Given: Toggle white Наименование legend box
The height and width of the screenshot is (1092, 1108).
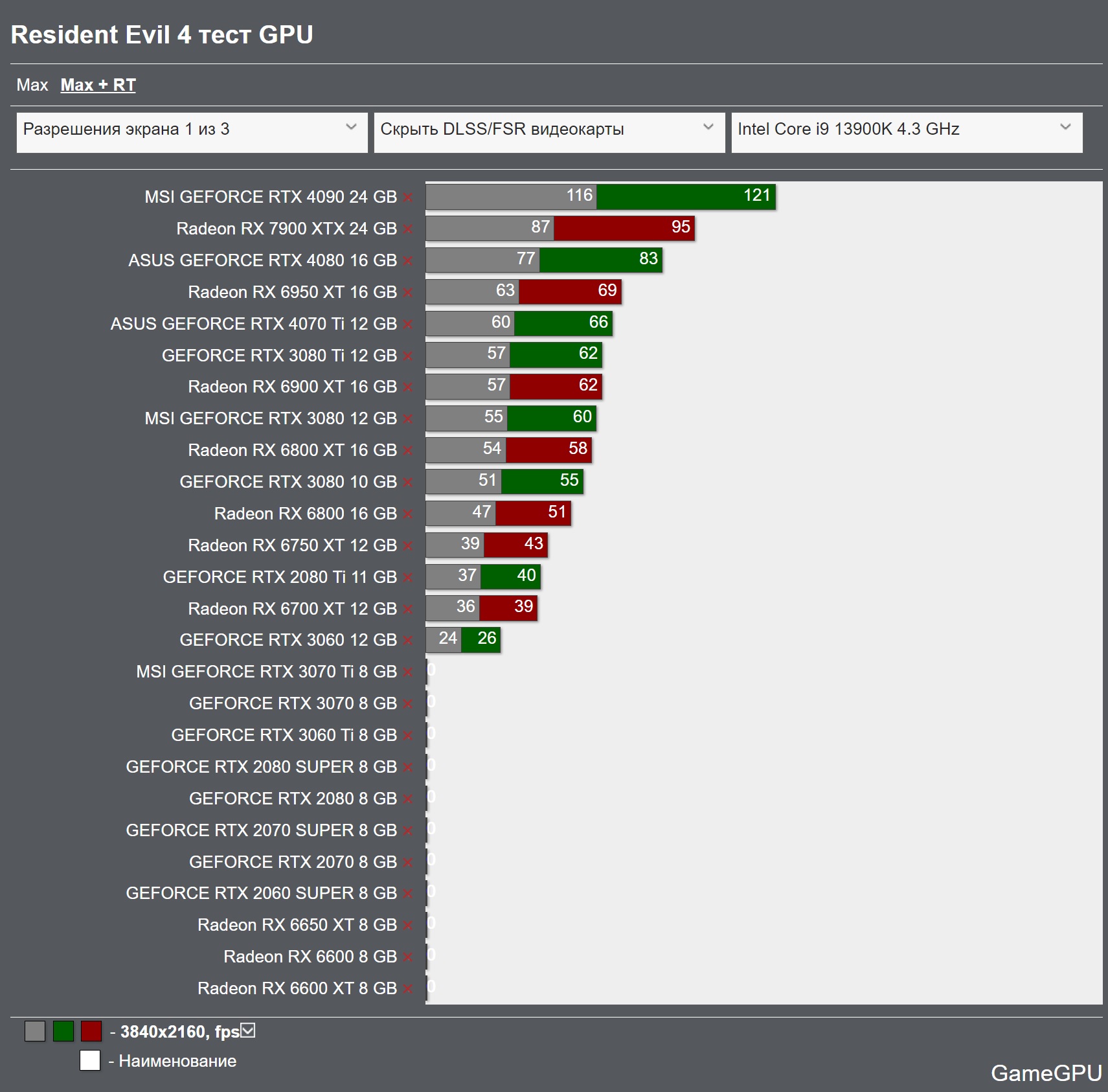Looking at the screenshot, I should [x=90, y=1060].
